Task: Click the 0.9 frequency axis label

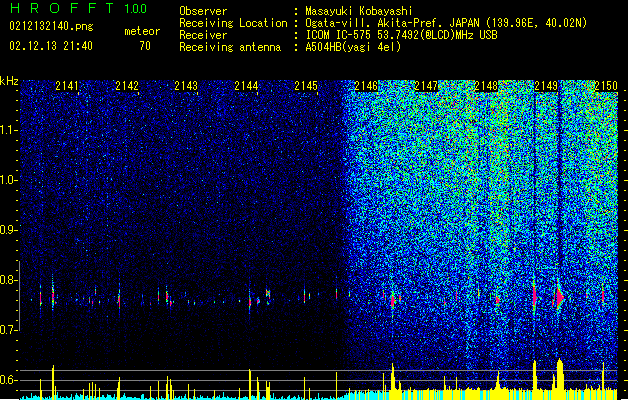Action: click(x=8, y=230)
